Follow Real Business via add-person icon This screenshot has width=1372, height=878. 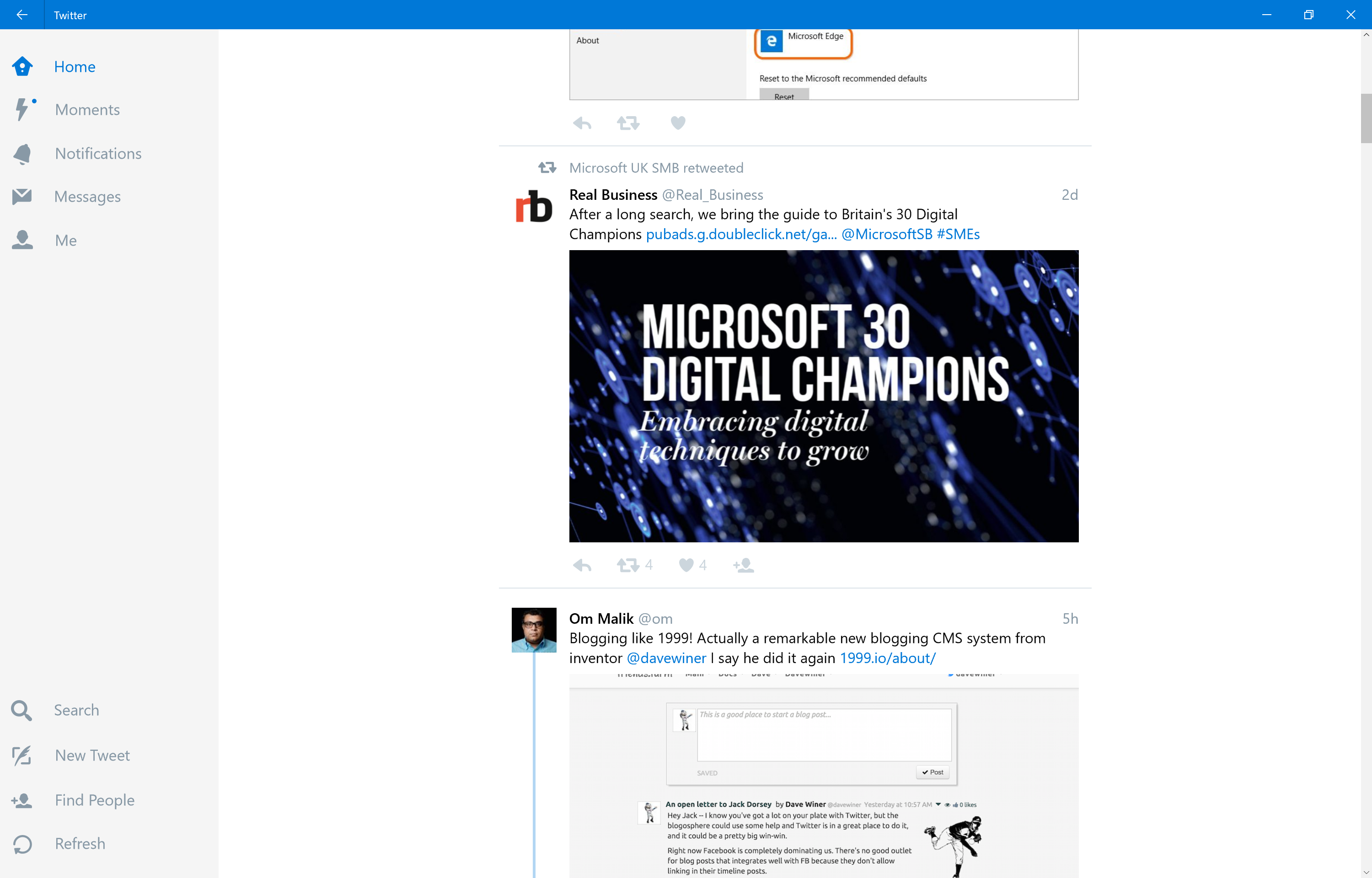pyautogui.click(x=743, y=565)
